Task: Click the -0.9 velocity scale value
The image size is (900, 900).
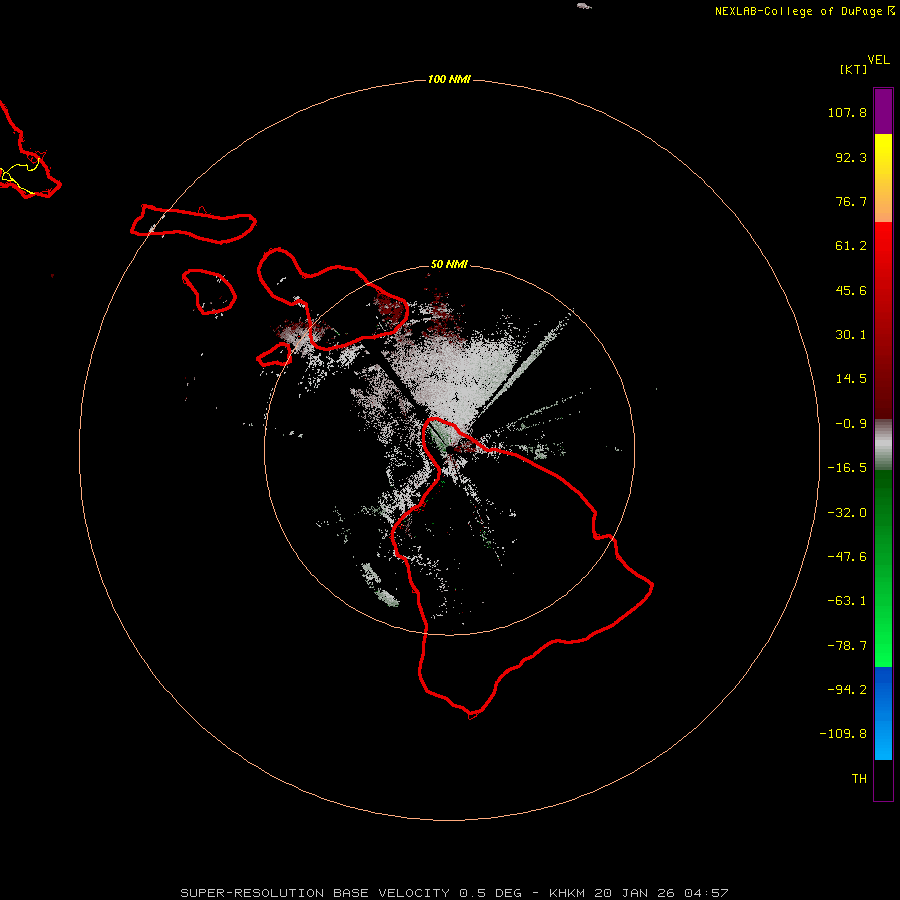Action: coord(851,424)
